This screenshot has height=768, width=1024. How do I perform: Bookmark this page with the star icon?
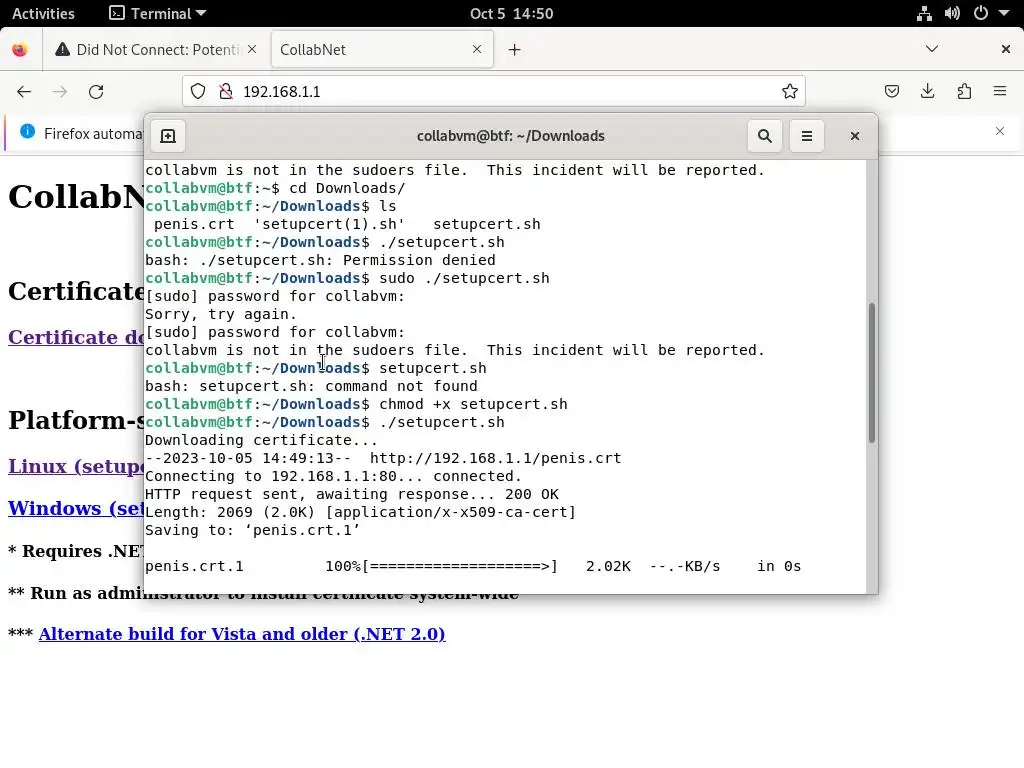(x=790, y=91)
